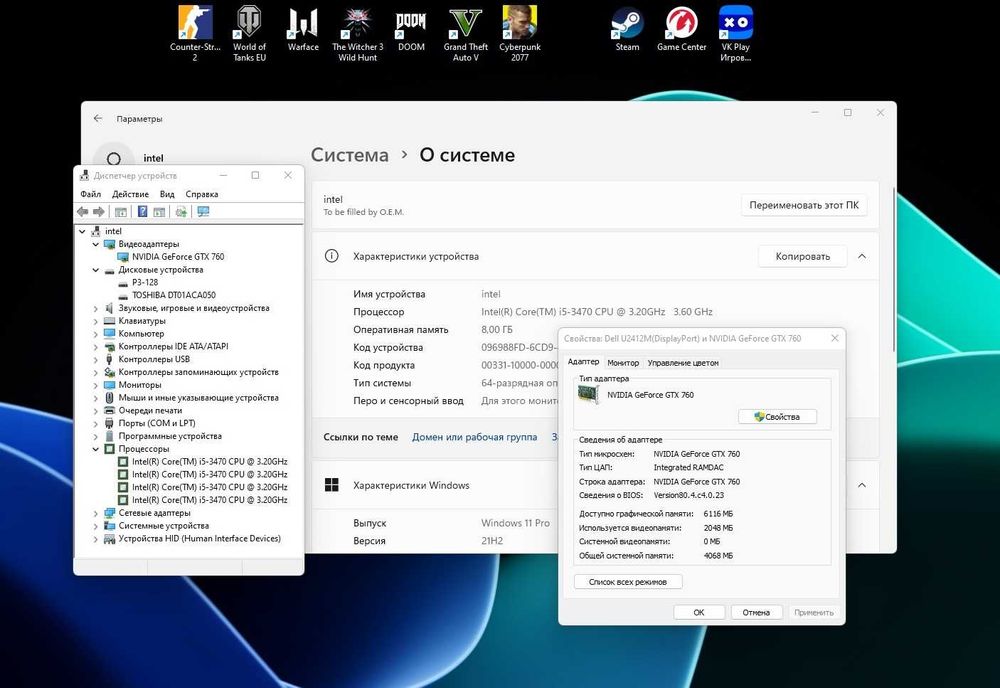The width and height of the screenshot is (1000, 688).
Task: Click the Система breadcrumb in Settings
Action: [349, 155]
